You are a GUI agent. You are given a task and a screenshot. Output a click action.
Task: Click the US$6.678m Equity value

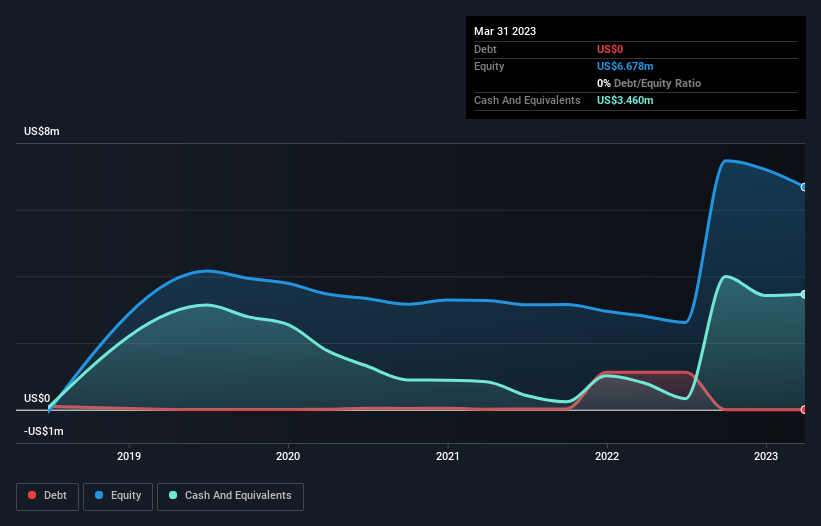625,66
